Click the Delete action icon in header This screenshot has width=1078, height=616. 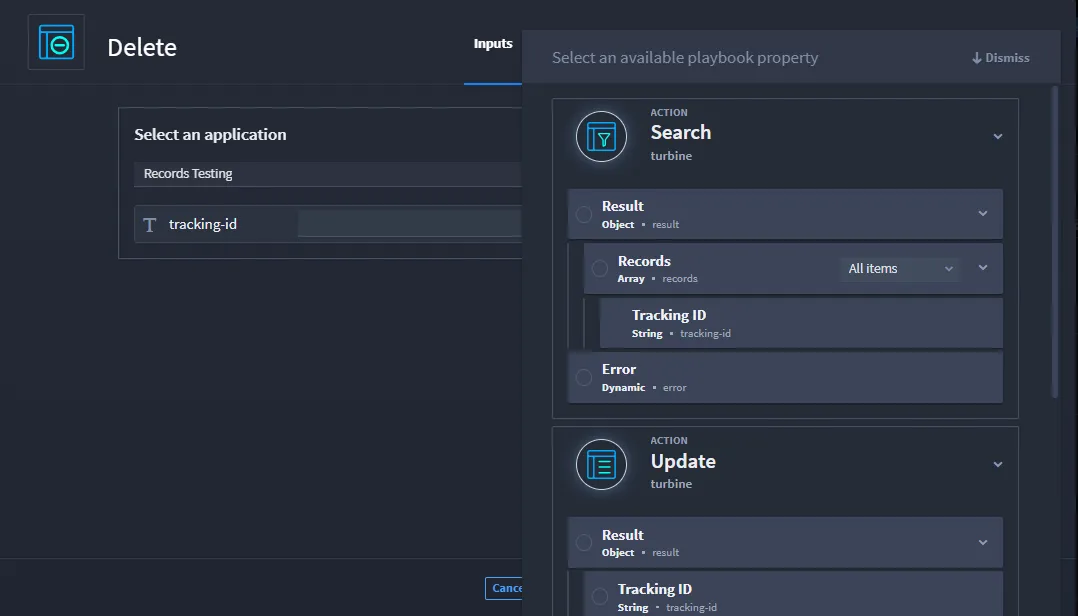[56, 43]
